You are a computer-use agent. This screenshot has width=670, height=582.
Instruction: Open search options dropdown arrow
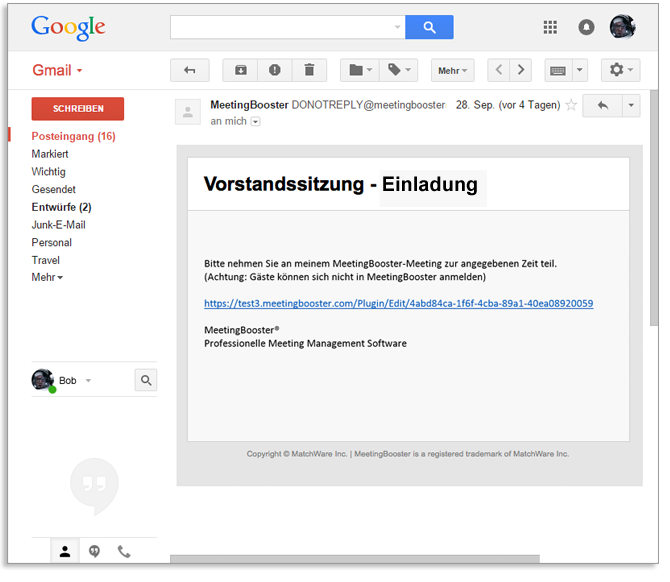[x=397, y=27]
